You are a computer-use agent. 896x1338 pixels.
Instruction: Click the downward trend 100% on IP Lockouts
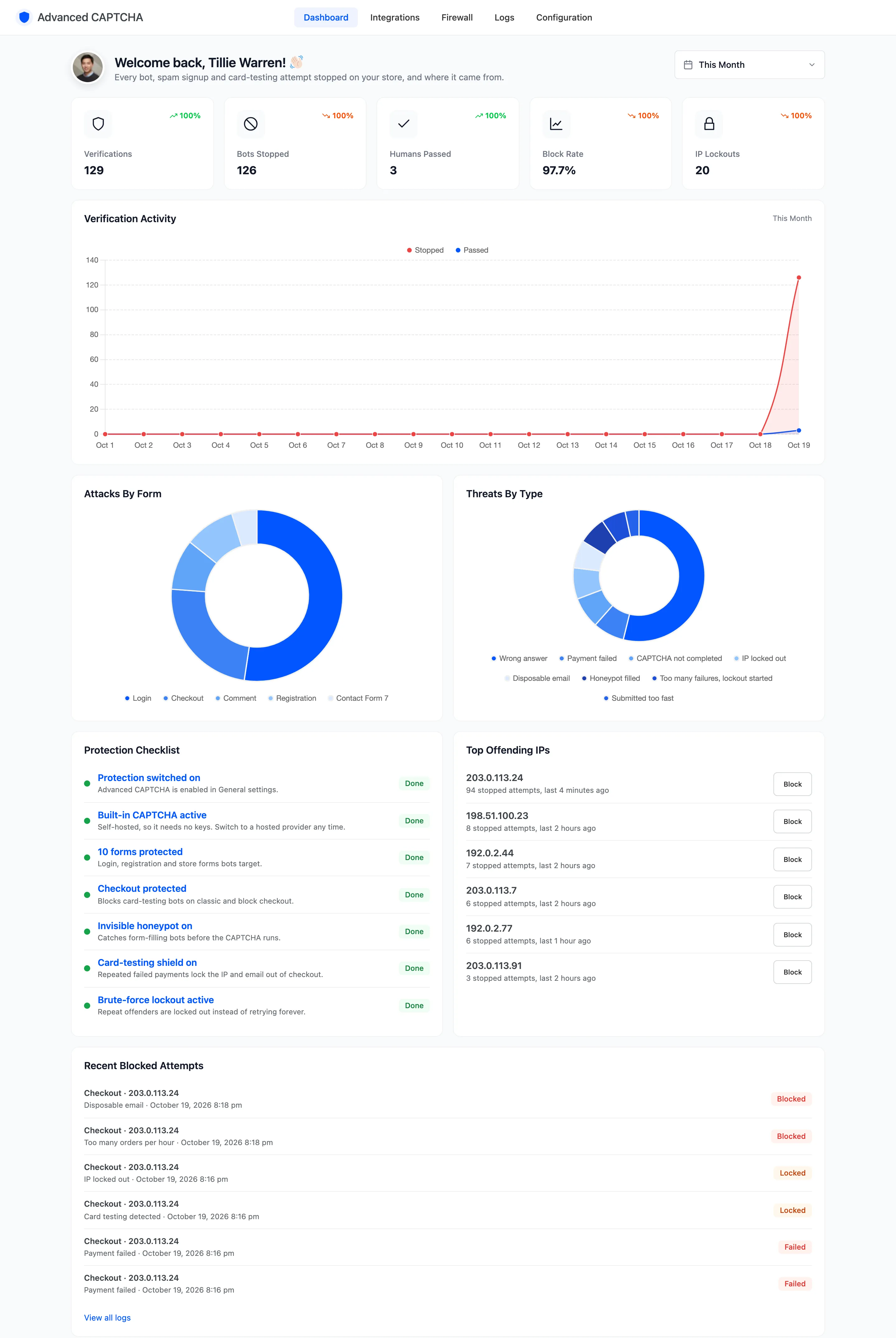[x=796, y=115]
